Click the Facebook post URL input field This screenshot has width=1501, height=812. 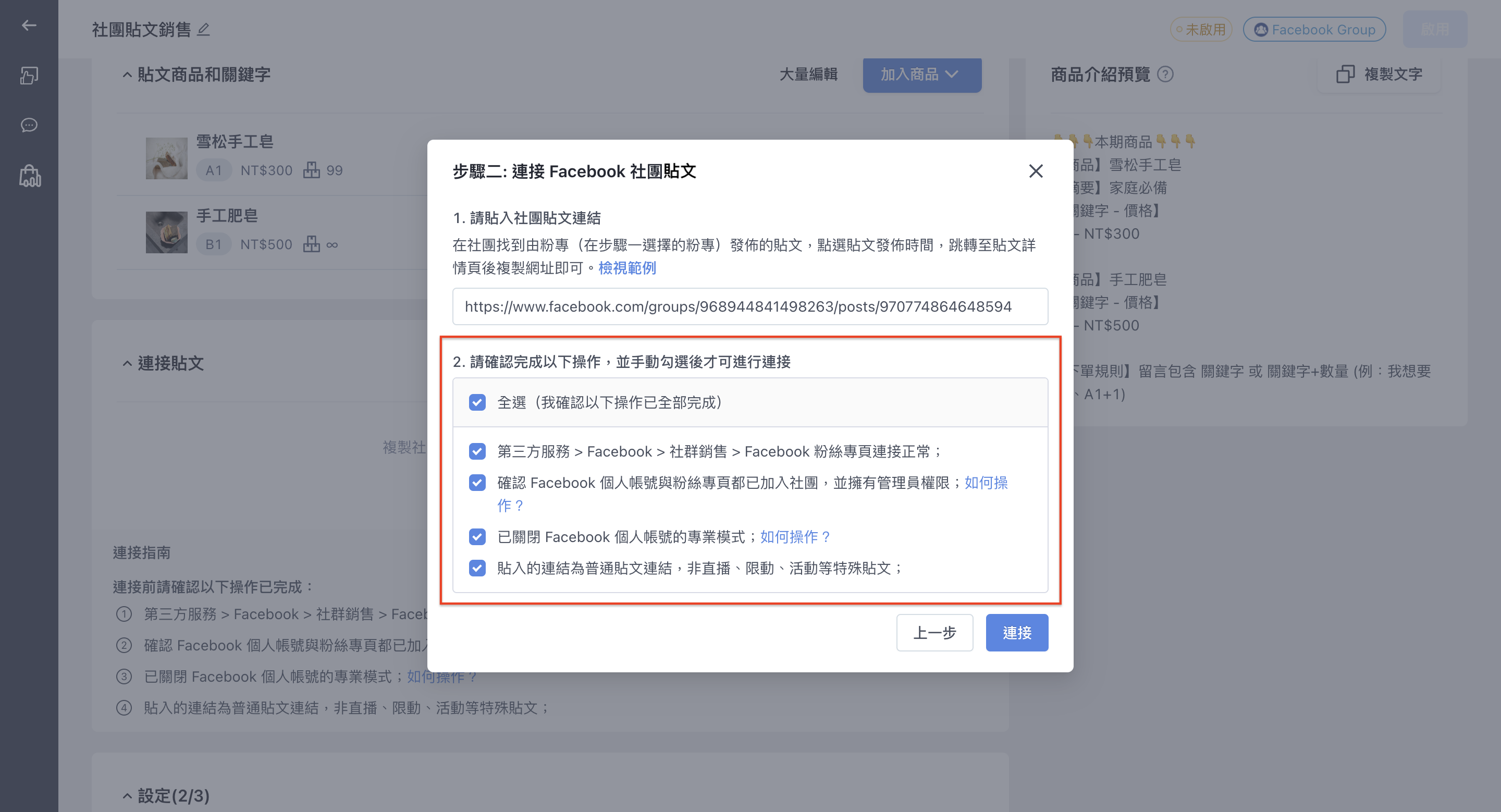click(x=750, y=306)
